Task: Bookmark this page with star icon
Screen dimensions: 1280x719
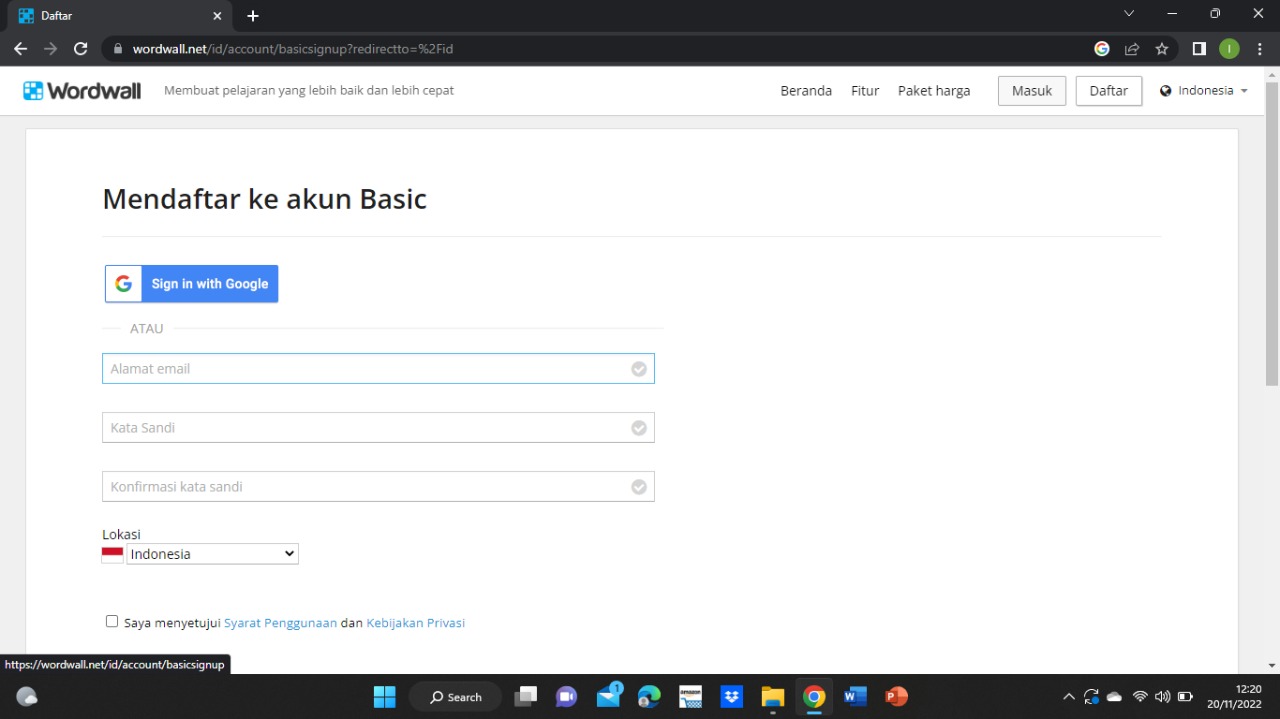Action: (x=1162, y=48)
